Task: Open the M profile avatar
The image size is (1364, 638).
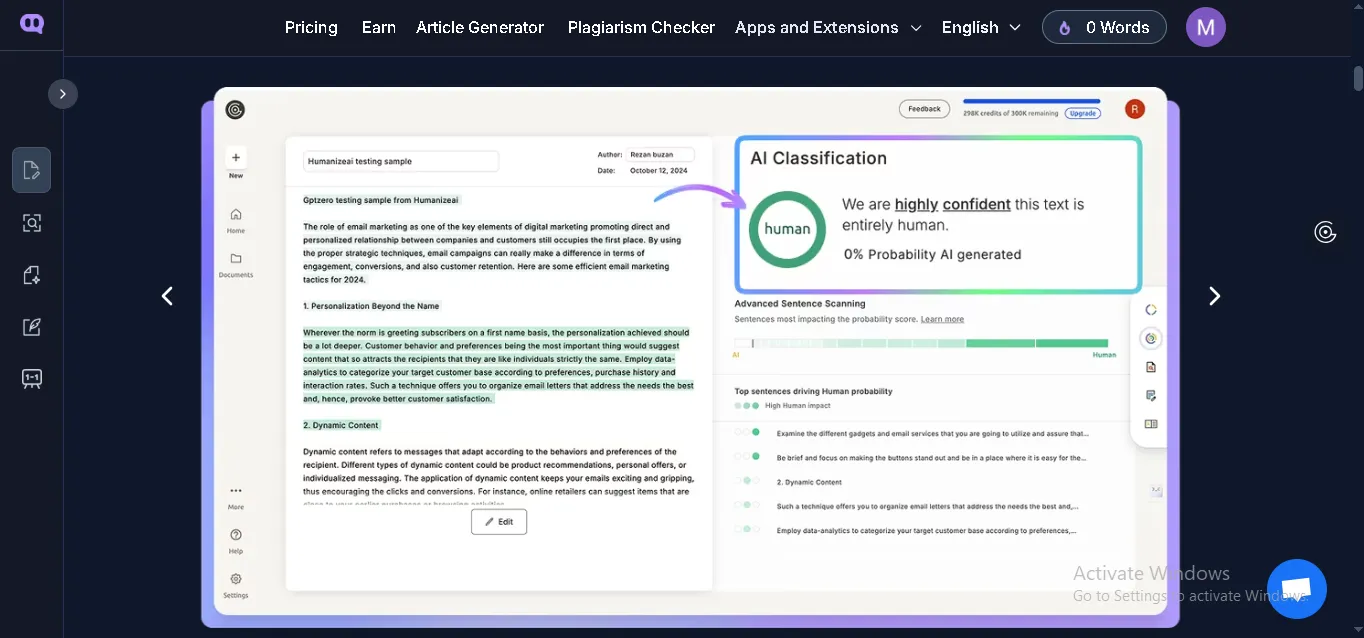Action: pyautogui.click(x=1206, y=27)
